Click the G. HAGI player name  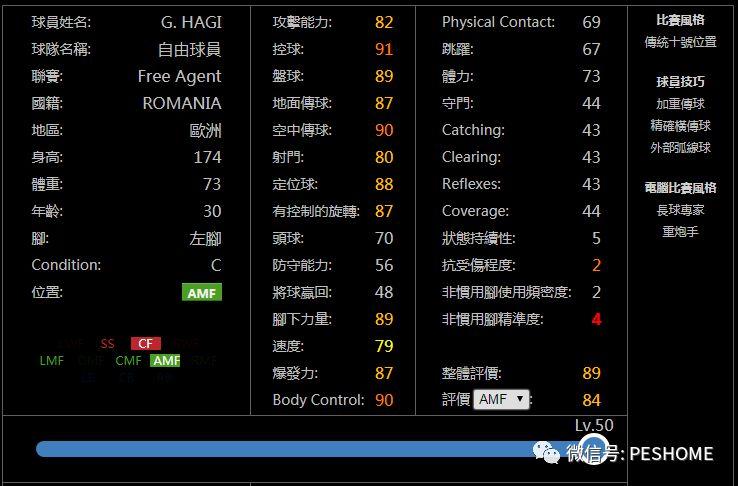click(191, 22)
